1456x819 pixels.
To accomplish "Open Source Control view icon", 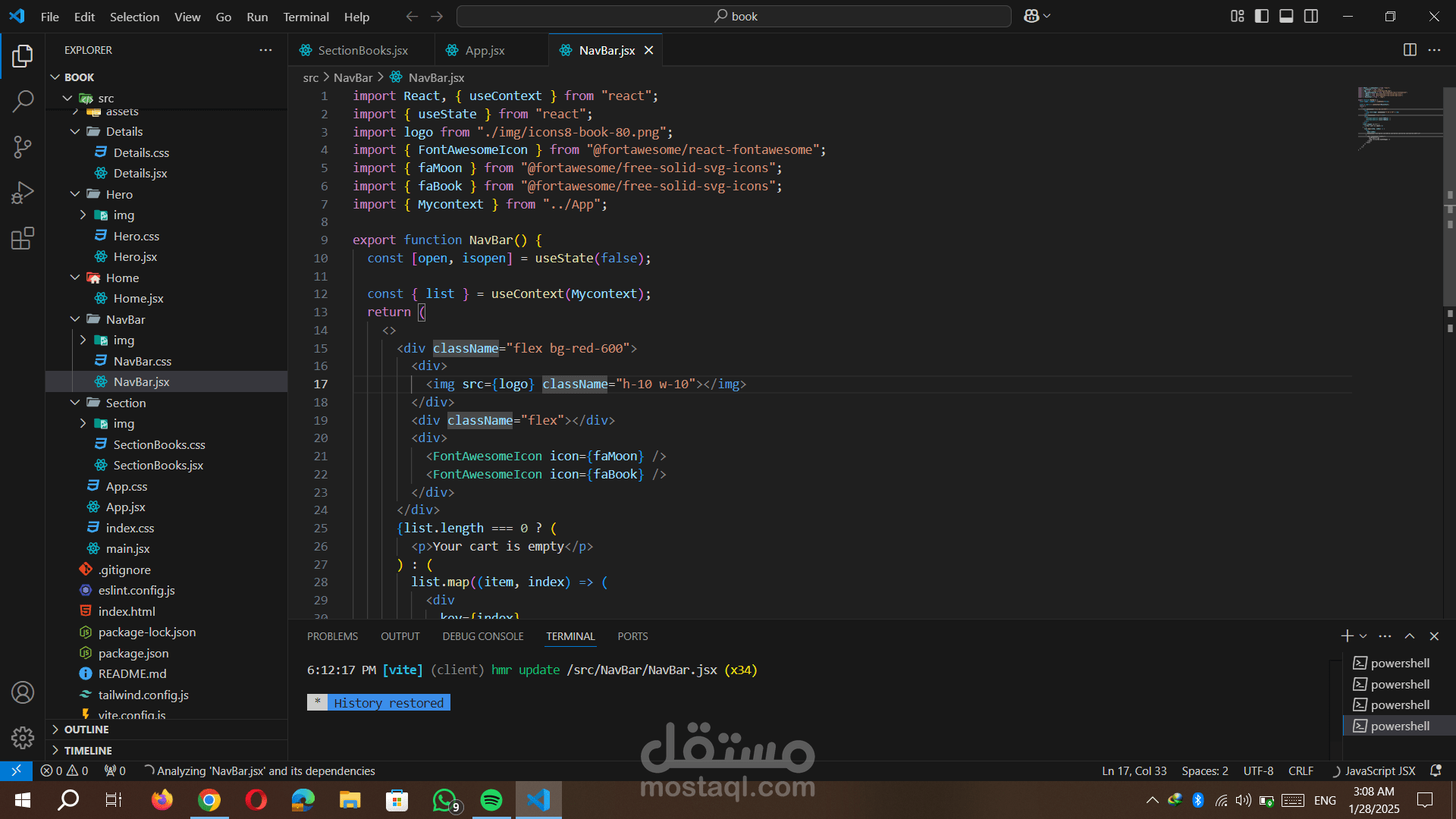I will [23, 147].
